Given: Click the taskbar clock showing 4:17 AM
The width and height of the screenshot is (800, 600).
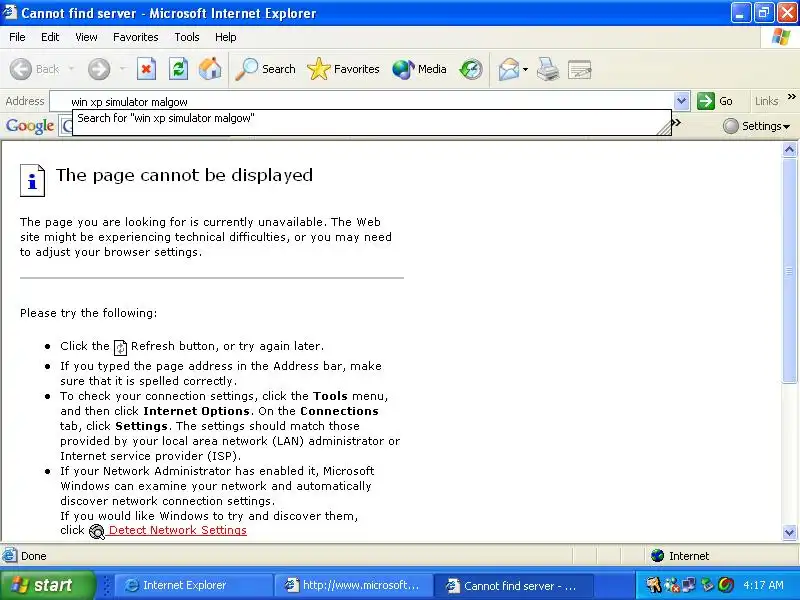Looking at the screenshot, I should pyautogui.click(x=763, y=585).
